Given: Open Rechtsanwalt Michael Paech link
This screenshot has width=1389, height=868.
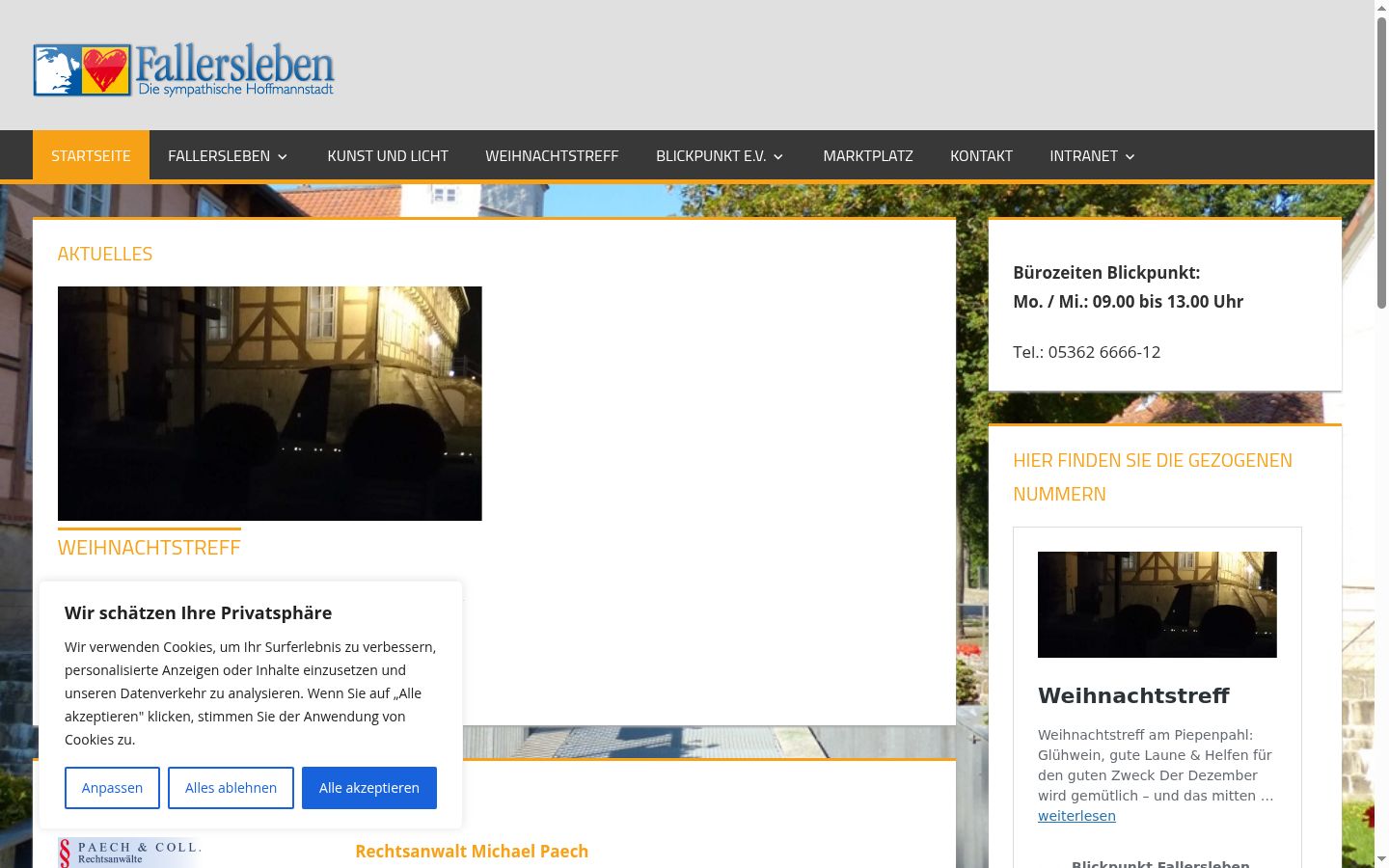Looking at the screenshot, I should point(472,852).
